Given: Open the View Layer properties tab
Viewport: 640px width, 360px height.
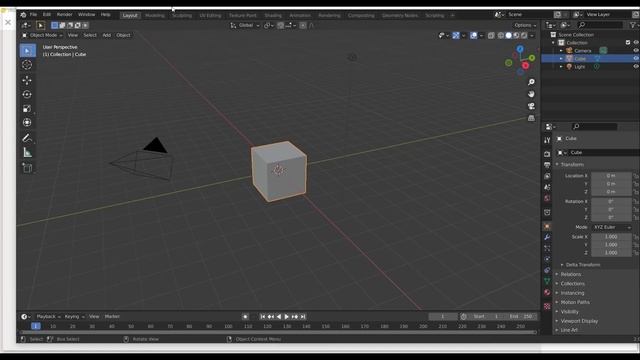Looking at the screenshot, I should point(547,176).
